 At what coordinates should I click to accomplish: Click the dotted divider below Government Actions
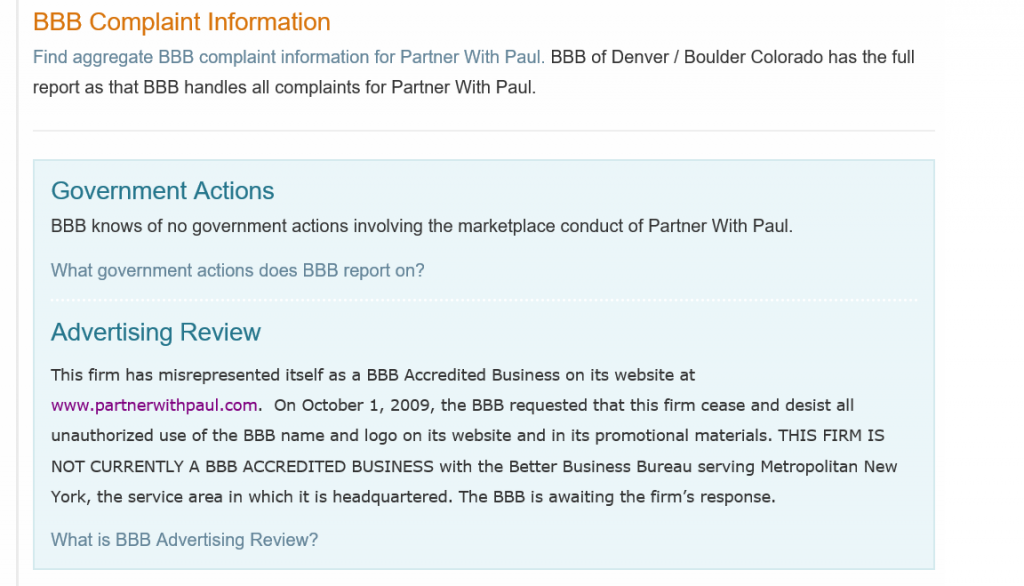(x=484, y=301)
